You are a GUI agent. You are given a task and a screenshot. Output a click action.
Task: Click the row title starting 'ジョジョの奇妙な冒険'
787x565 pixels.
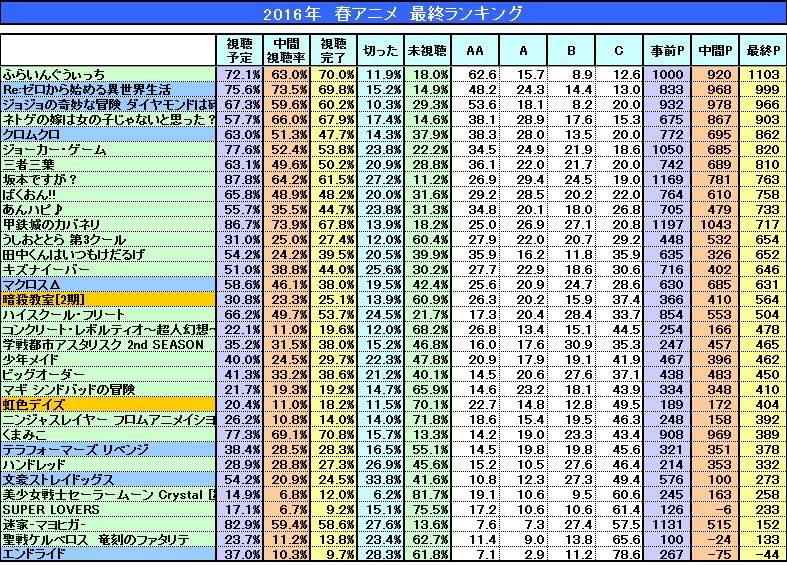tap(108, 105)
